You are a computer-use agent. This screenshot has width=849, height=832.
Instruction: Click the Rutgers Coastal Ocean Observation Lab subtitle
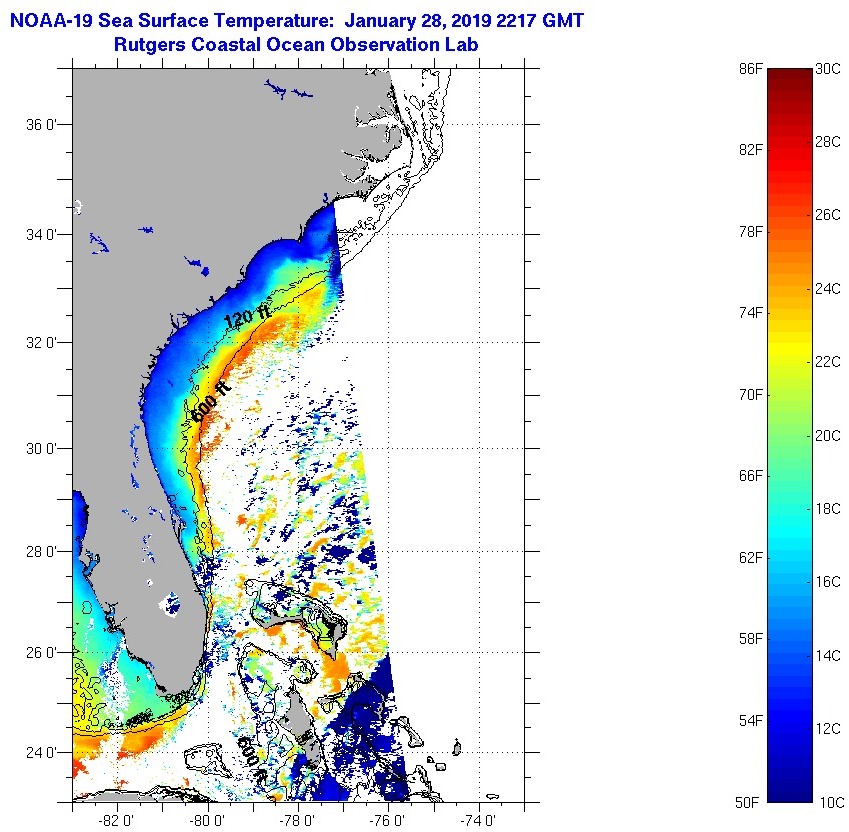(295, 44)
